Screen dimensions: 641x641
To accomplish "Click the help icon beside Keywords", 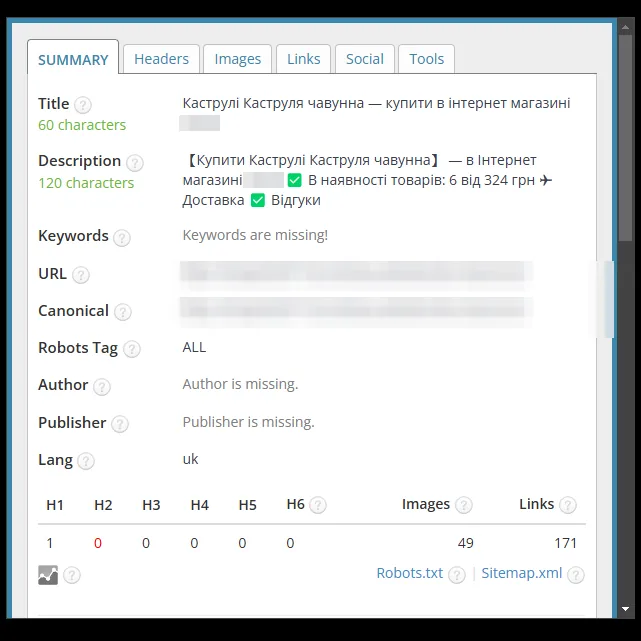I will (x=122, y=238).
